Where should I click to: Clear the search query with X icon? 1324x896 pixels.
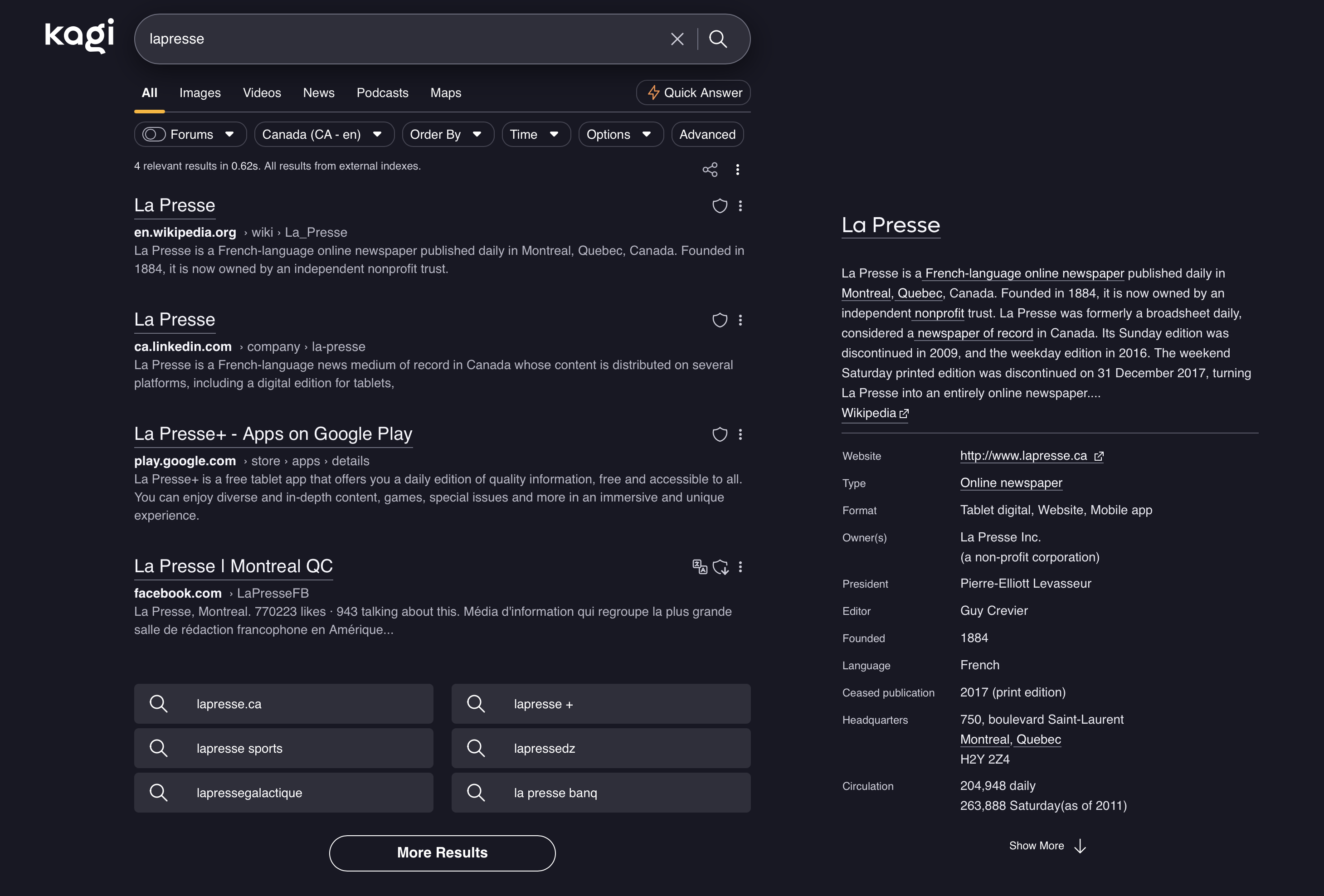pyautogui.click(x=677, y=39)
